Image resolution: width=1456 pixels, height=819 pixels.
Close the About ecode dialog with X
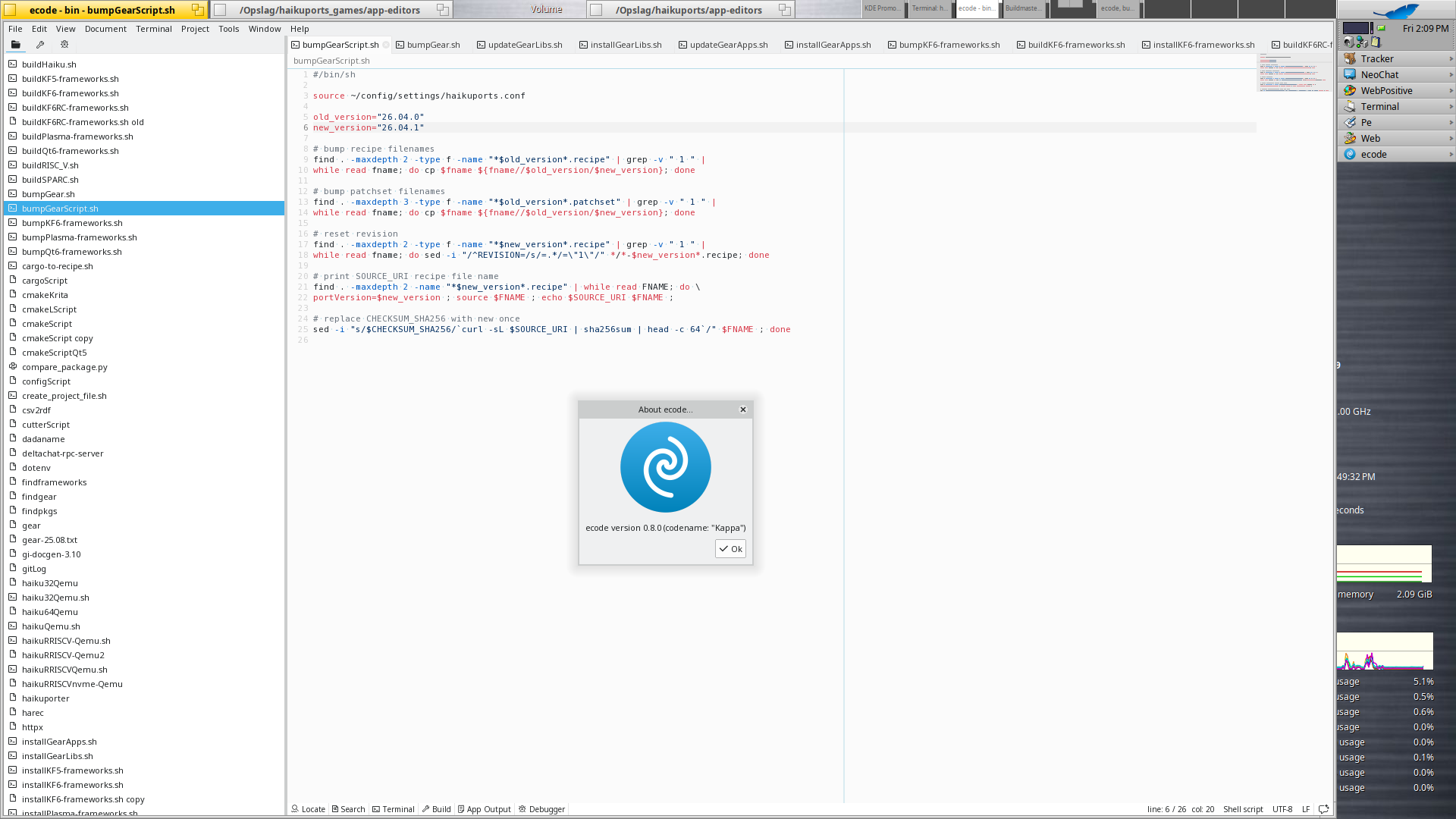coord(743,409)
